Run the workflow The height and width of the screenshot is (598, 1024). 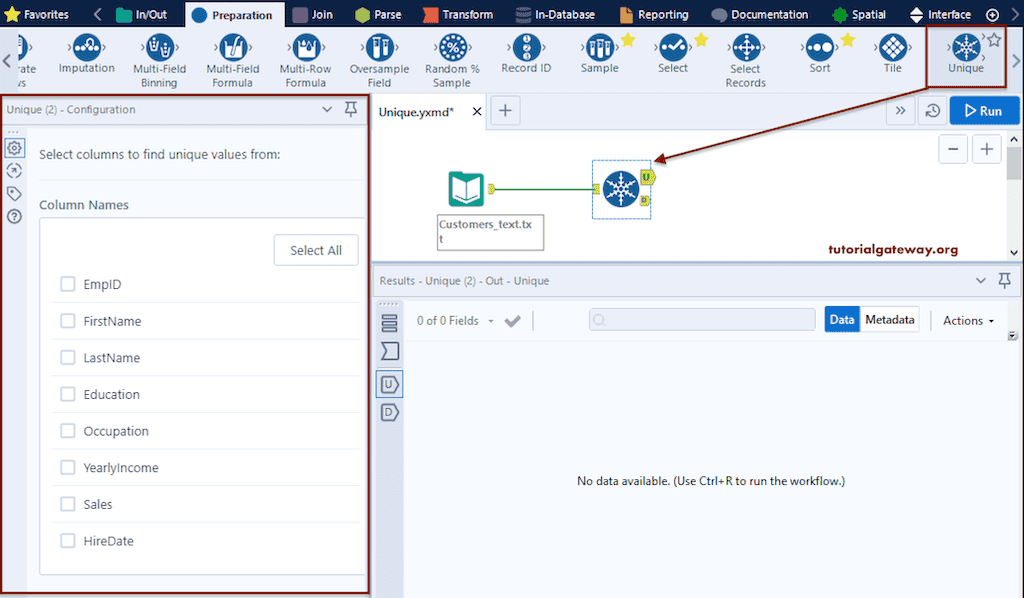[x=984, y=111]
